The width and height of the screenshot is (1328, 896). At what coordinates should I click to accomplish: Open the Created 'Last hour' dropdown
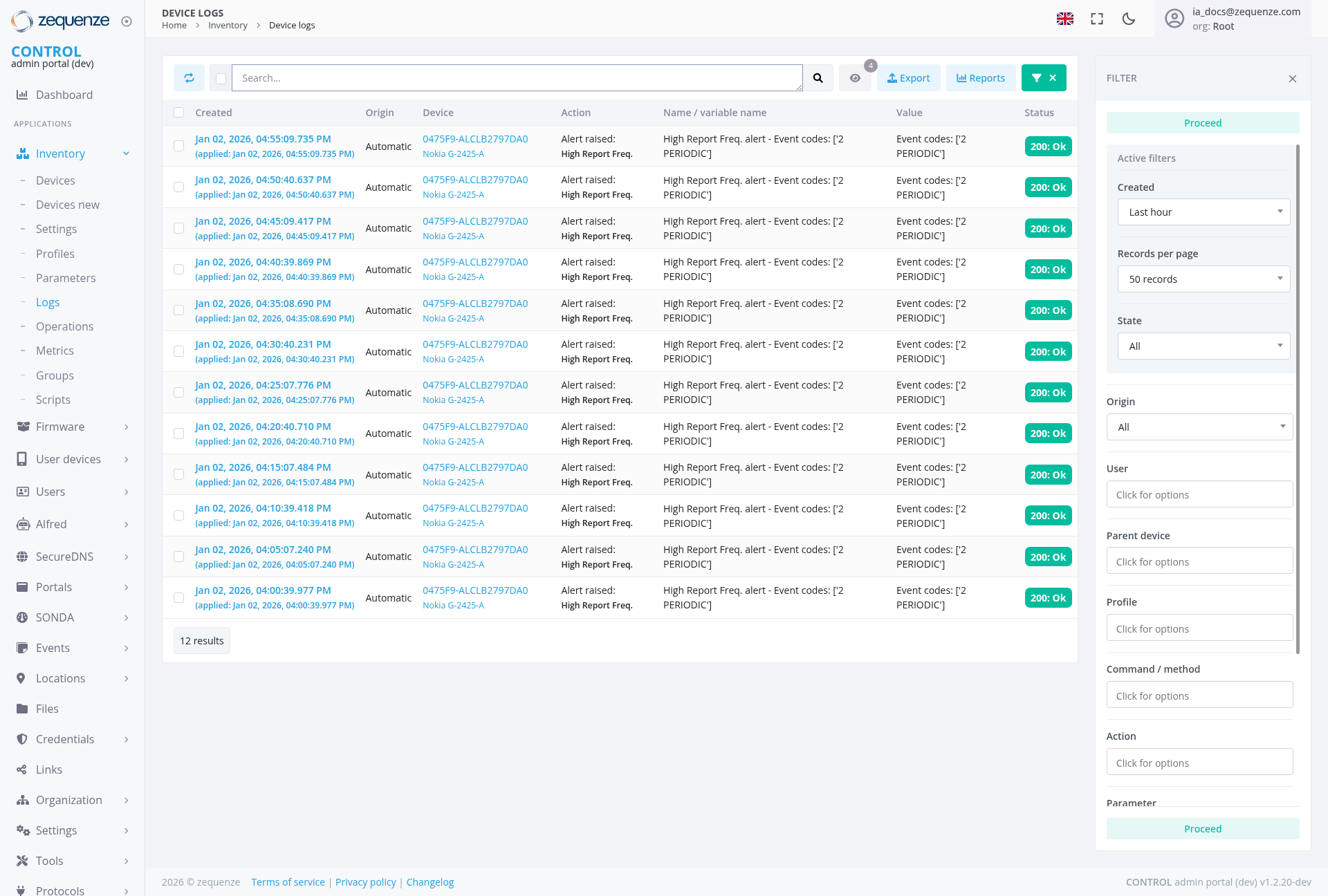1203,212
